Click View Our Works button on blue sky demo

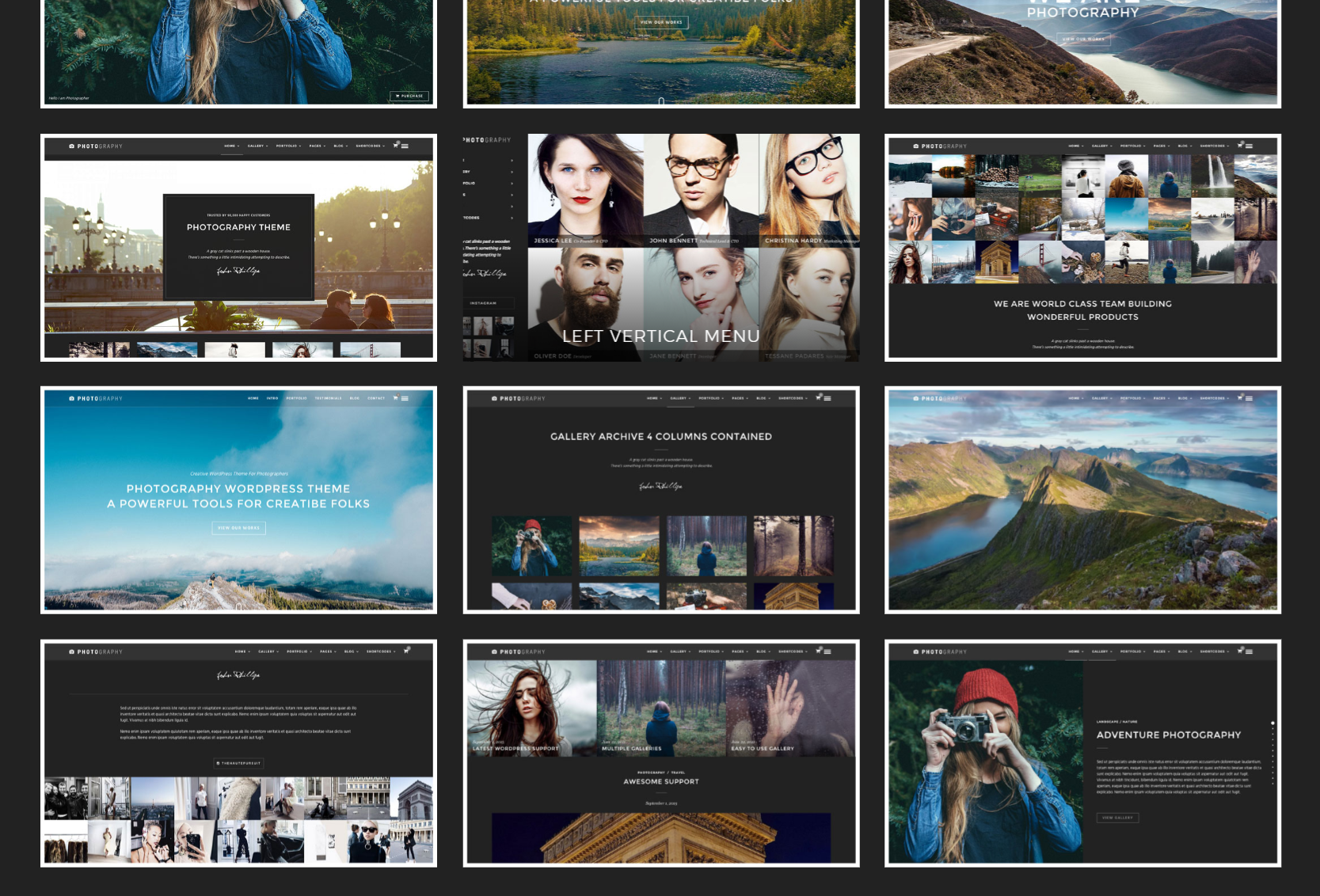[238, 528]
